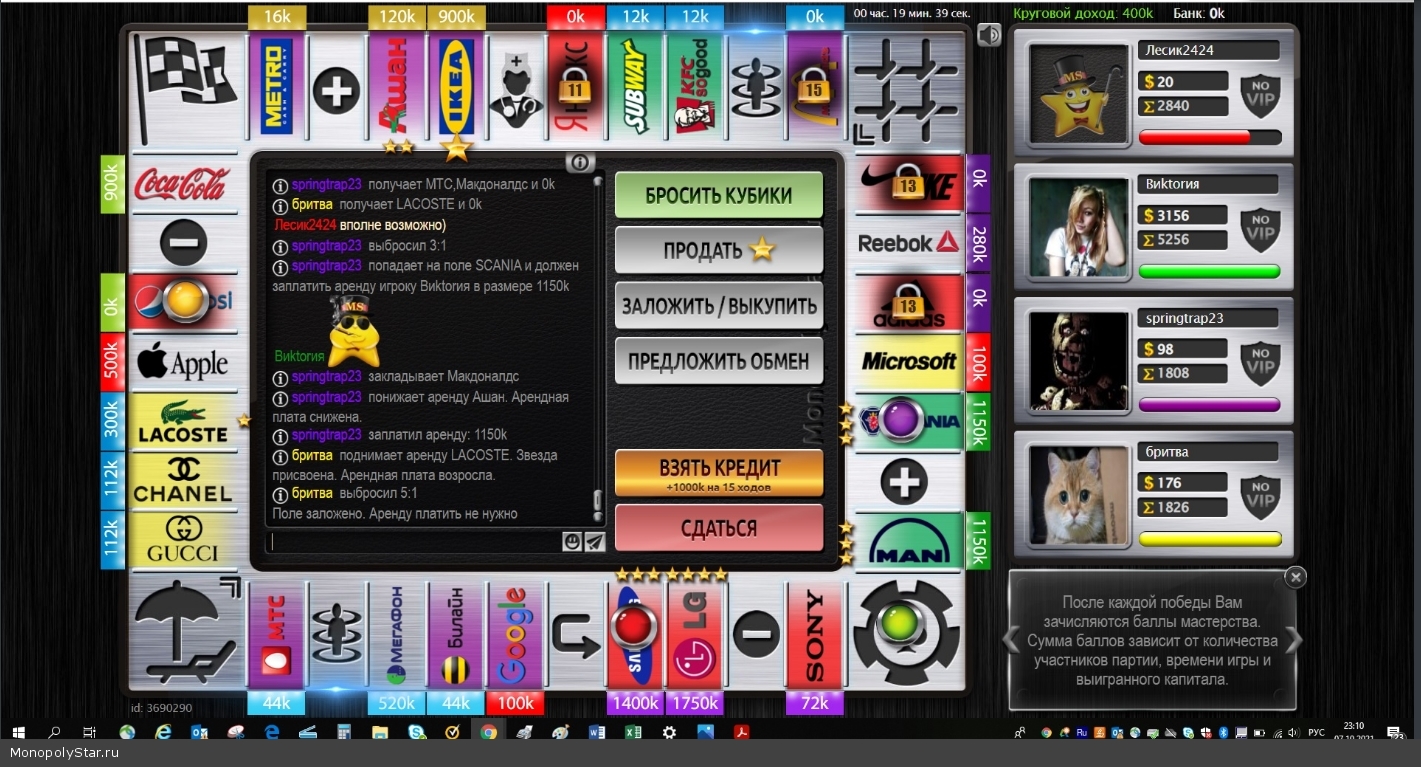1421x767 pixels.
Task: Click the locked adidas cell
Action: 908,303
